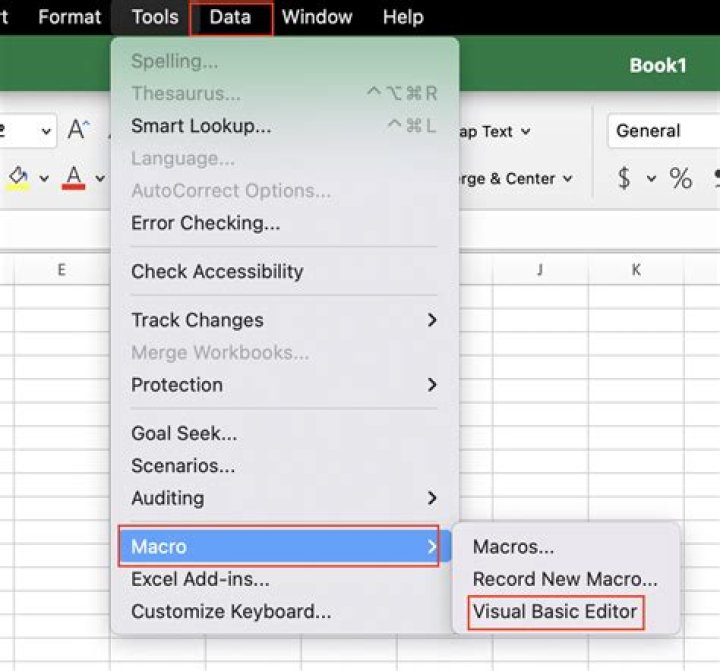Open the currency format dropdown arrow

(651, 178)
